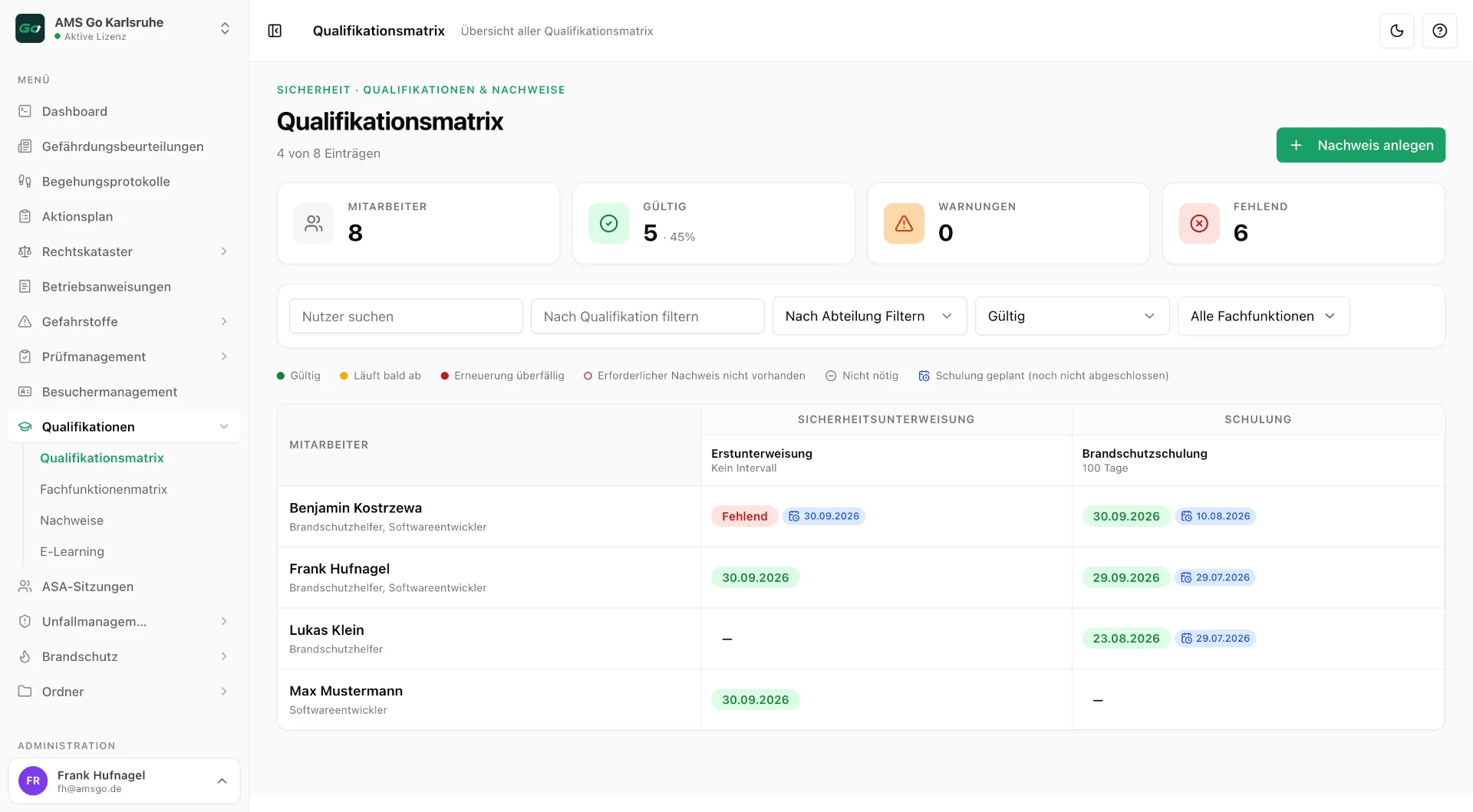The width and height of the screenshot is (1473, 812).
Task: Click the Nutzer suchen search field
Action: tap(406, 316)
